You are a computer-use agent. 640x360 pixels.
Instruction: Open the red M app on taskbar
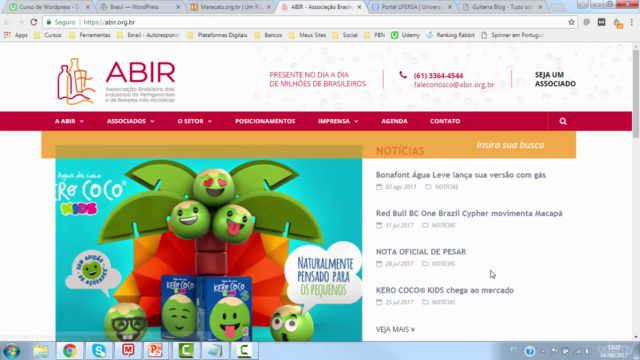(128, 351)
